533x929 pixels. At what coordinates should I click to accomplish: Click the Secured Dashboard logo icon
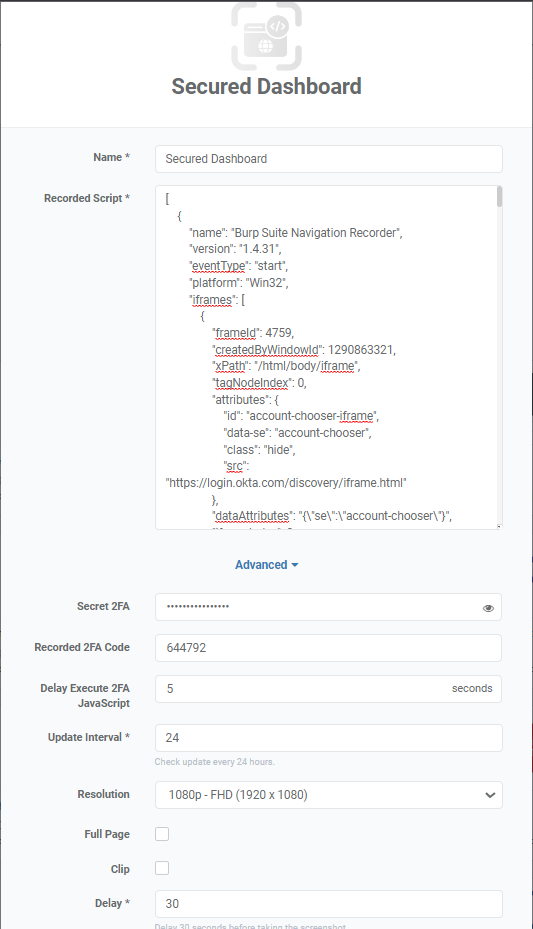coord(266,37)
